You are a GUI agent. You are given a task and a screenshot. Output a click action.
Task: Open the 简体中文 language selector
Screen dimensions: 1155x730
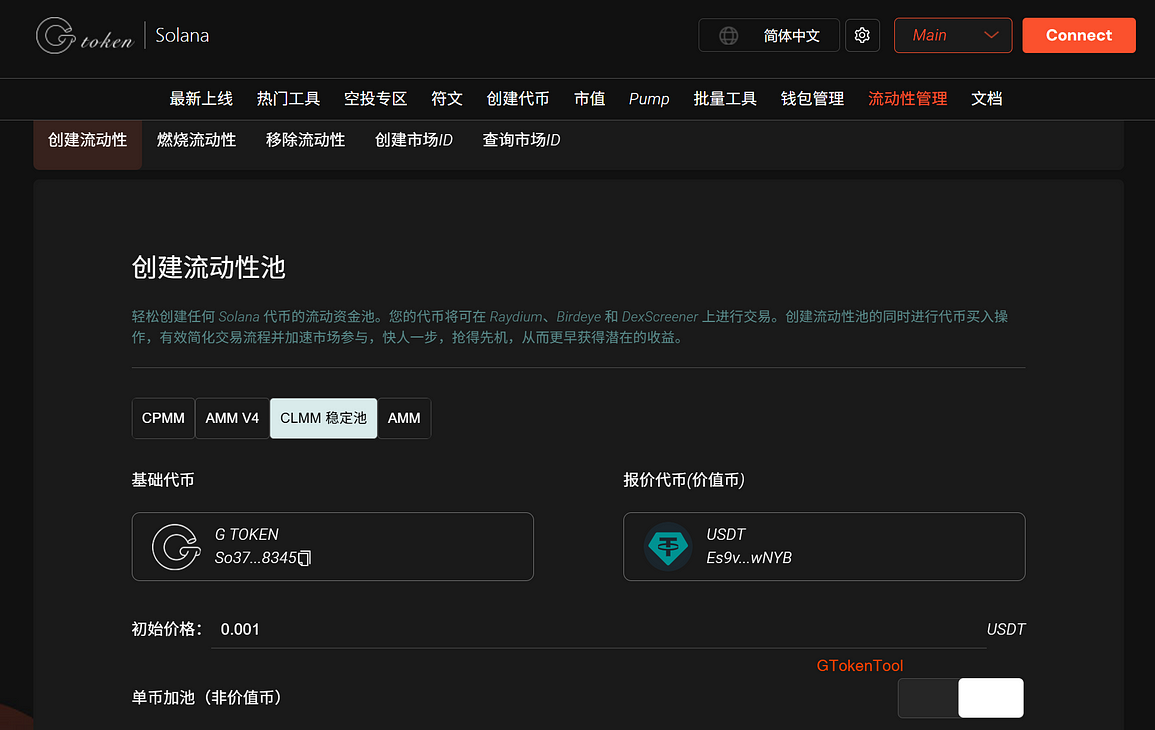click(x=768, y=35)
